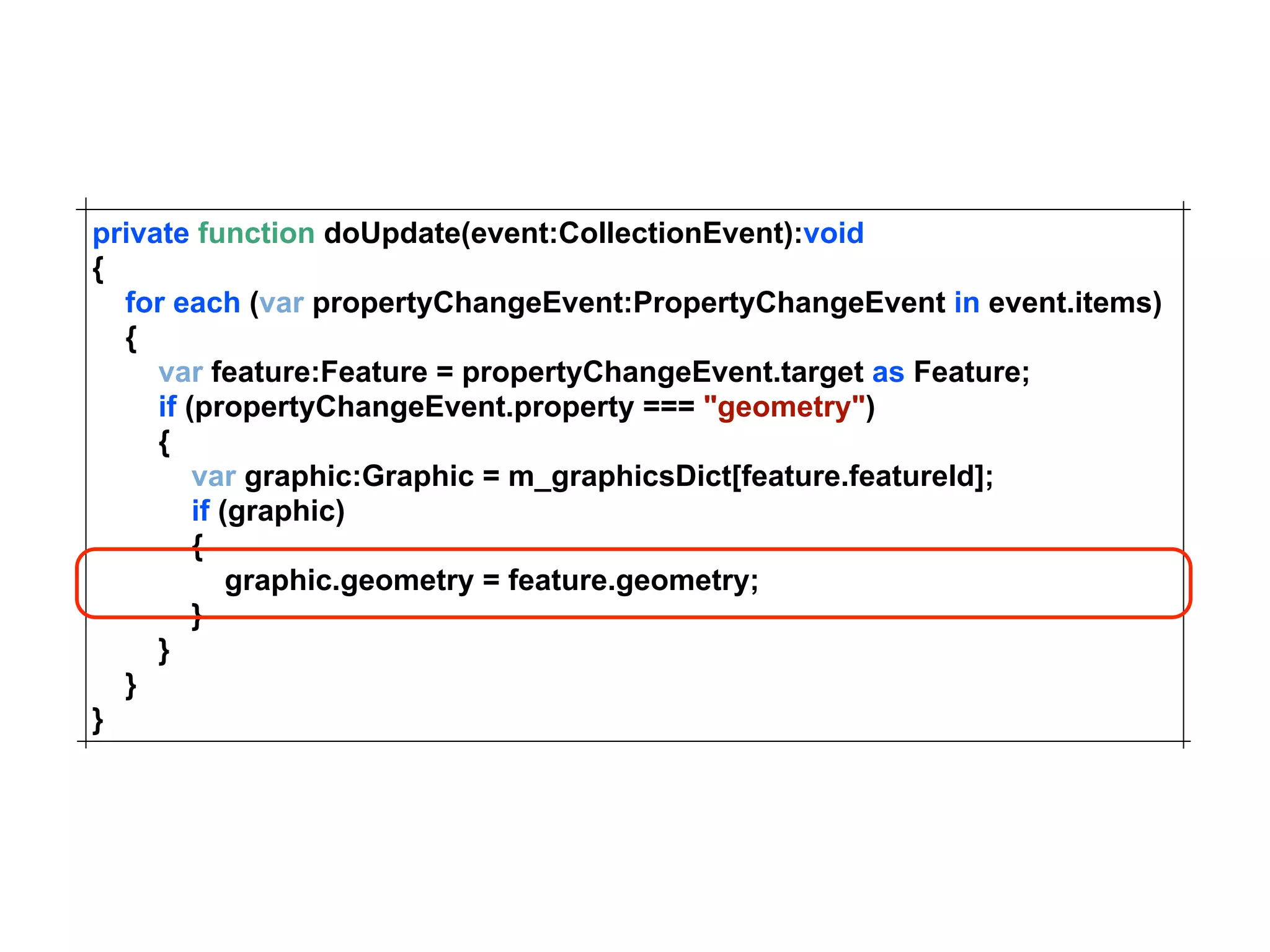Image resolution: width=1270 pixels, height=952 pixels.
Task: Click 'm_graphicsDict' in the code
Action: pyautogui.click(x=619, y=477)
